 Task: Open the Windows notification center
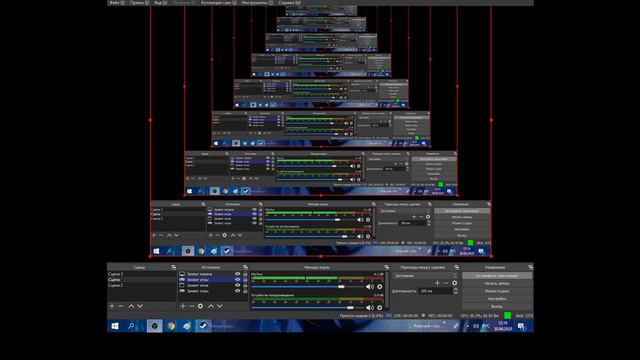(x=521, y=326)
